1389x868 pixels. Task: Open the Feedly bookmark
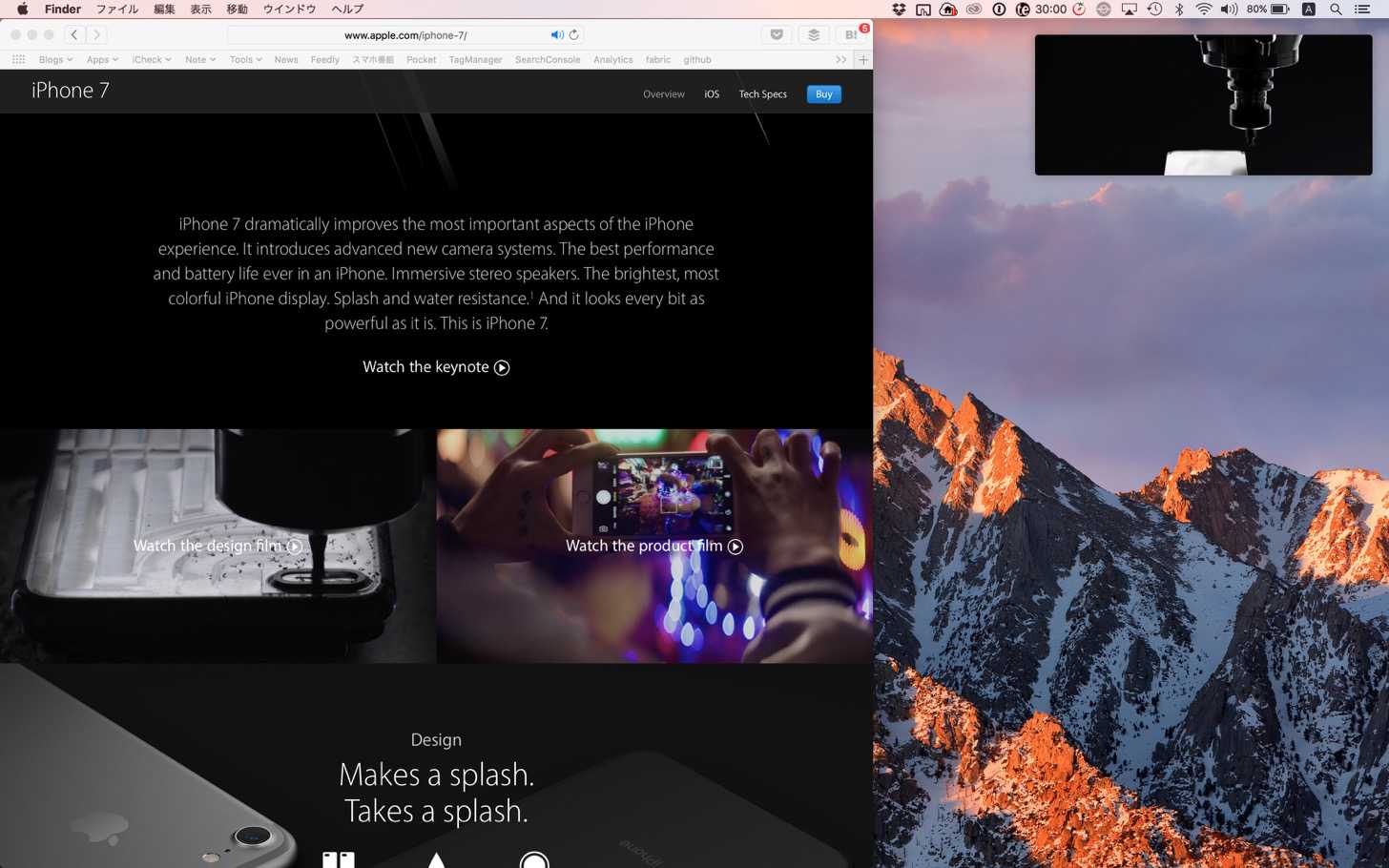click(x=325, y=59)
